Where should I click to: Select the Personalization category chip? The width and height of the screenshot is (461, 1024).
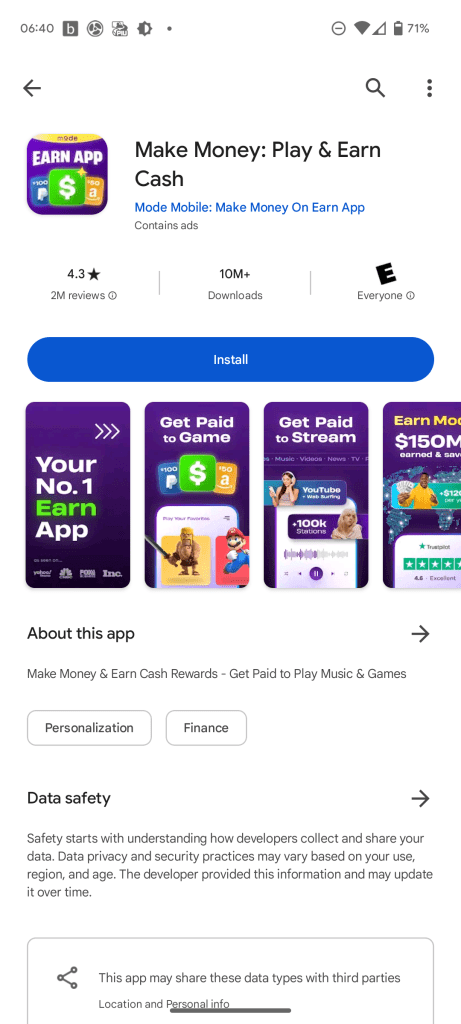click(x=89, y=728)
